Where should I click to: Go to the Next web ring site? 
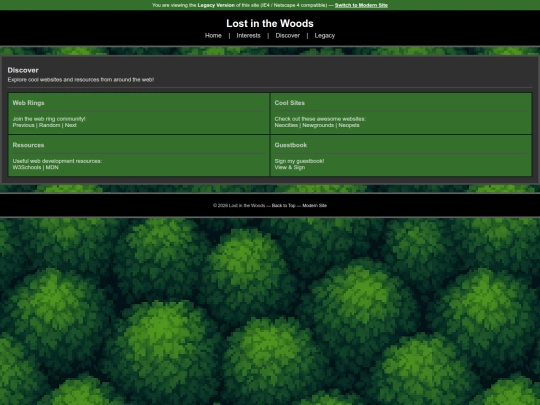click(71, 125)
